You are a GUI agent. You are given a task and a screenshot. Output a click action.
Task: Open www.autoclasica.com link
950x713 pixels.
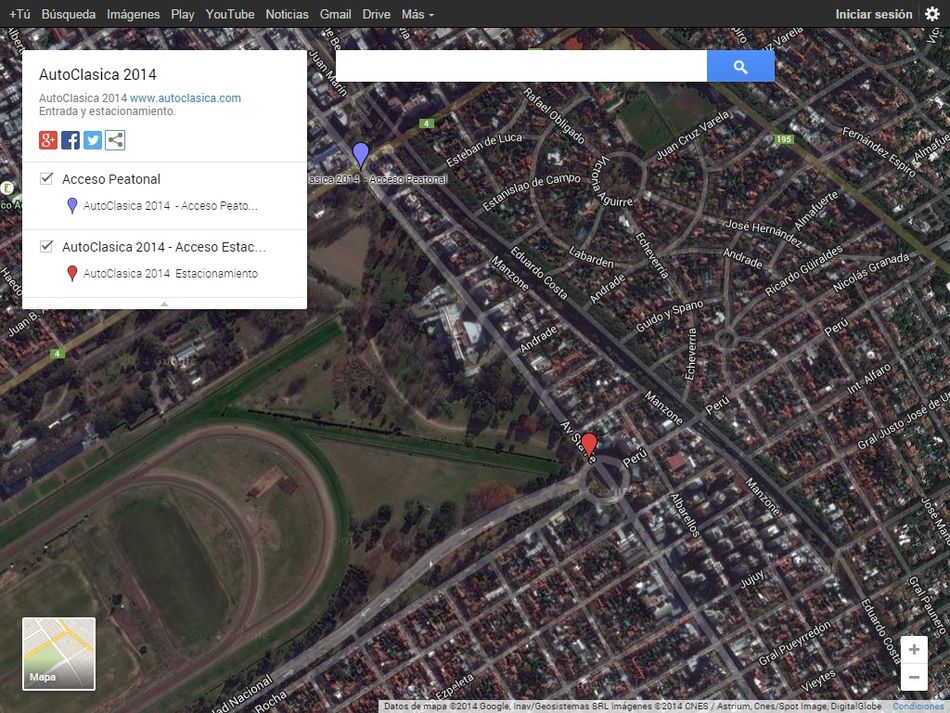[x=185, y=98]
